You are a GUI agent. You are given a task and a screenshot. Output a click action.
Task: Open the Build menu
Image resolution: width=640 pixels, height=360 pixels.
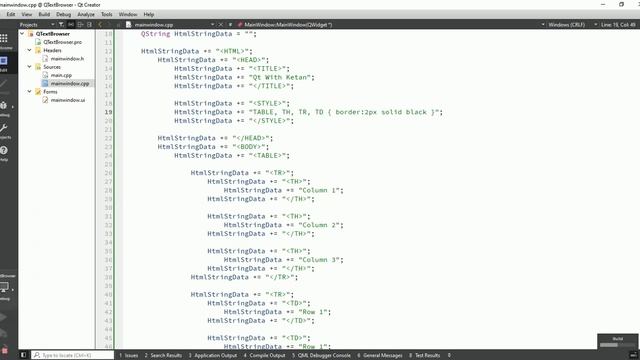[x=44, y=14]
